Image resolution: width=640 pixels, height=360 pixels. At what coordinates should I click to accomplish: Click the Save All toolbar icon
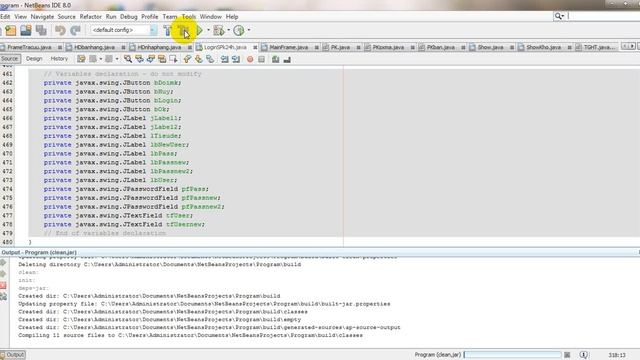click(x=41, y=30)
